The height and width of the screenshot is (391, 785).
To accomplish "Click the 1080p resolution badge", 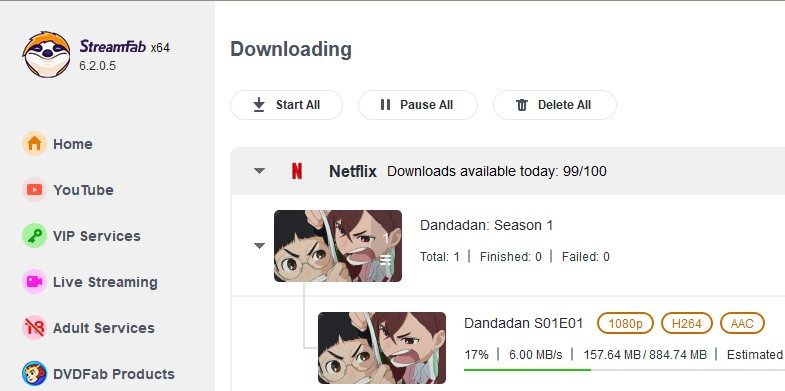I will [625, 323].
